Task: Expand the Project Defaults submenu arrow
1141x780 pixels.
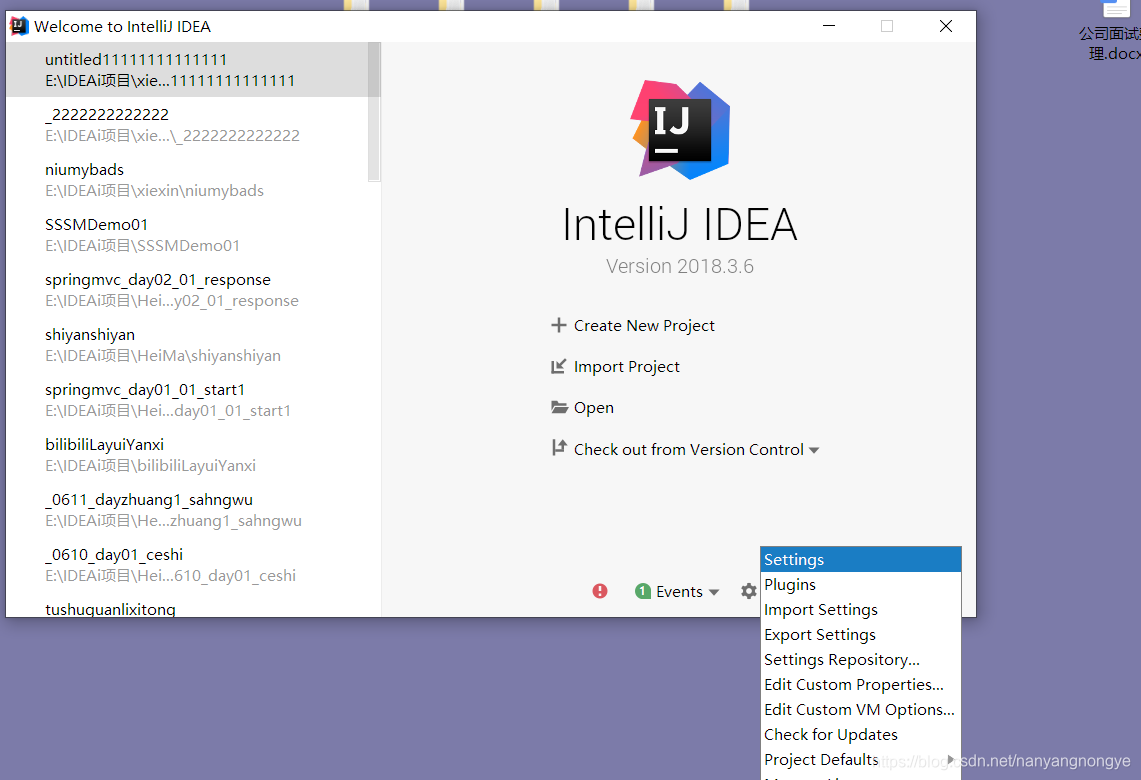Action: click(950, 759)
